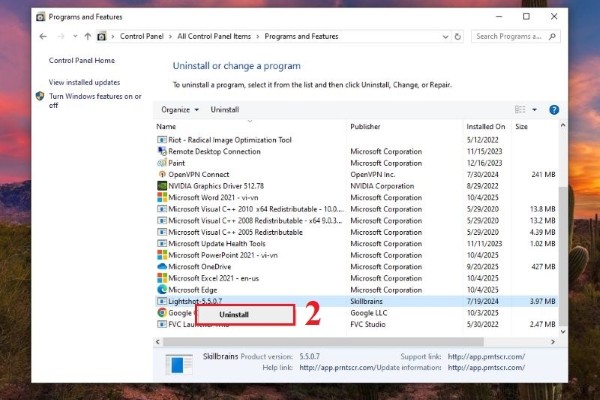Click the address bar Control Panel icon
Image resolution: width=600 pixels, height=400 pixels.
[101, 36]
